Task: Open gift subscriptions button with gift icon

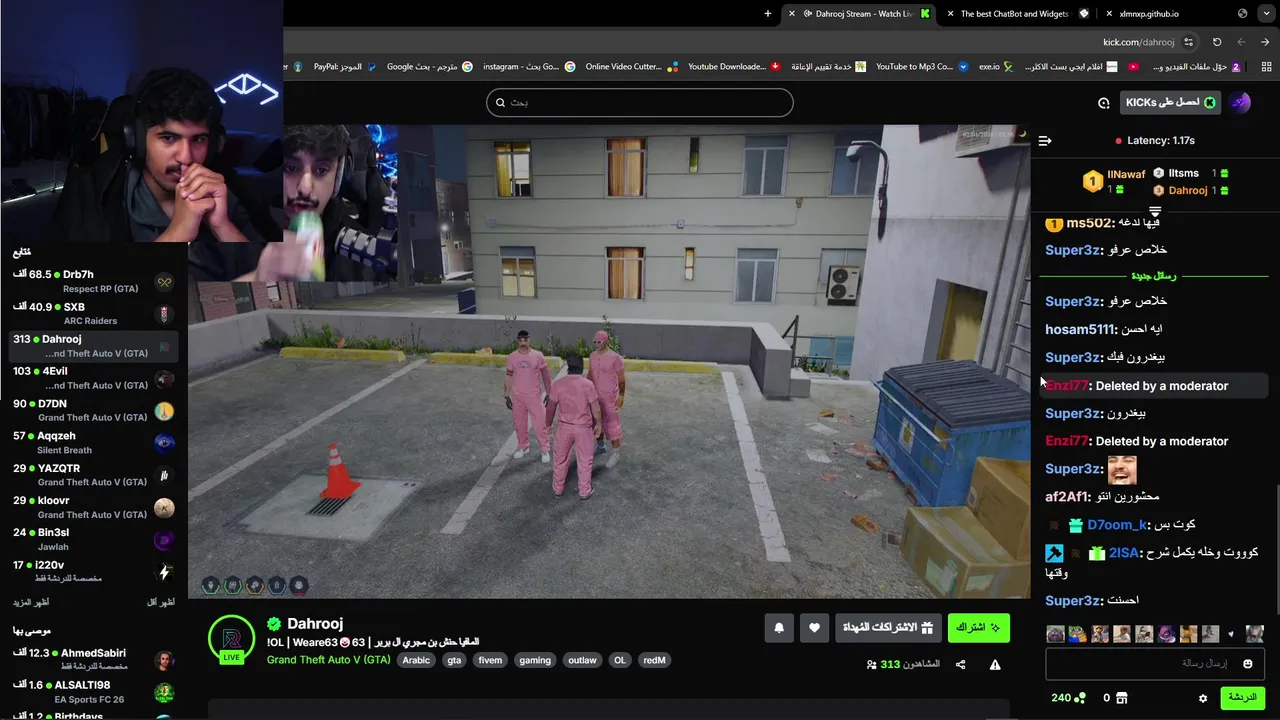Action: click(x=889, y=628)
